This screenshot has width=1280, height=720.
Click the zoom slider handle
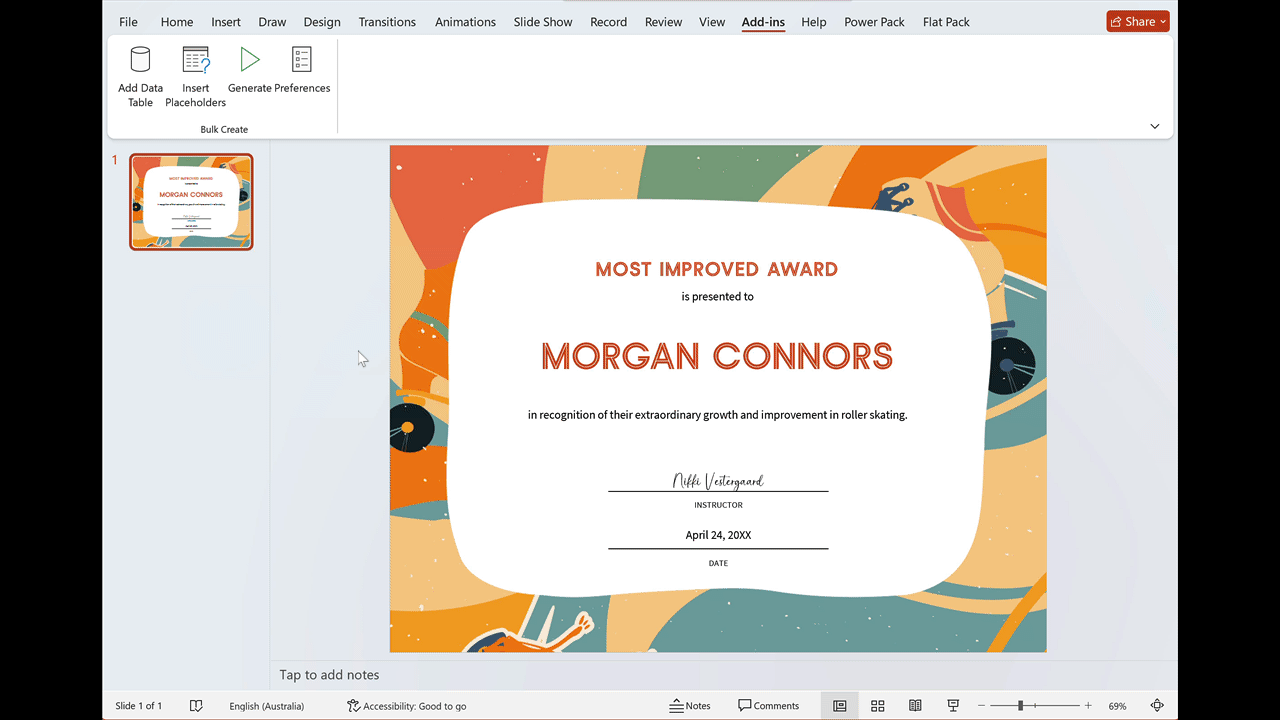(x=1021, y=706)
